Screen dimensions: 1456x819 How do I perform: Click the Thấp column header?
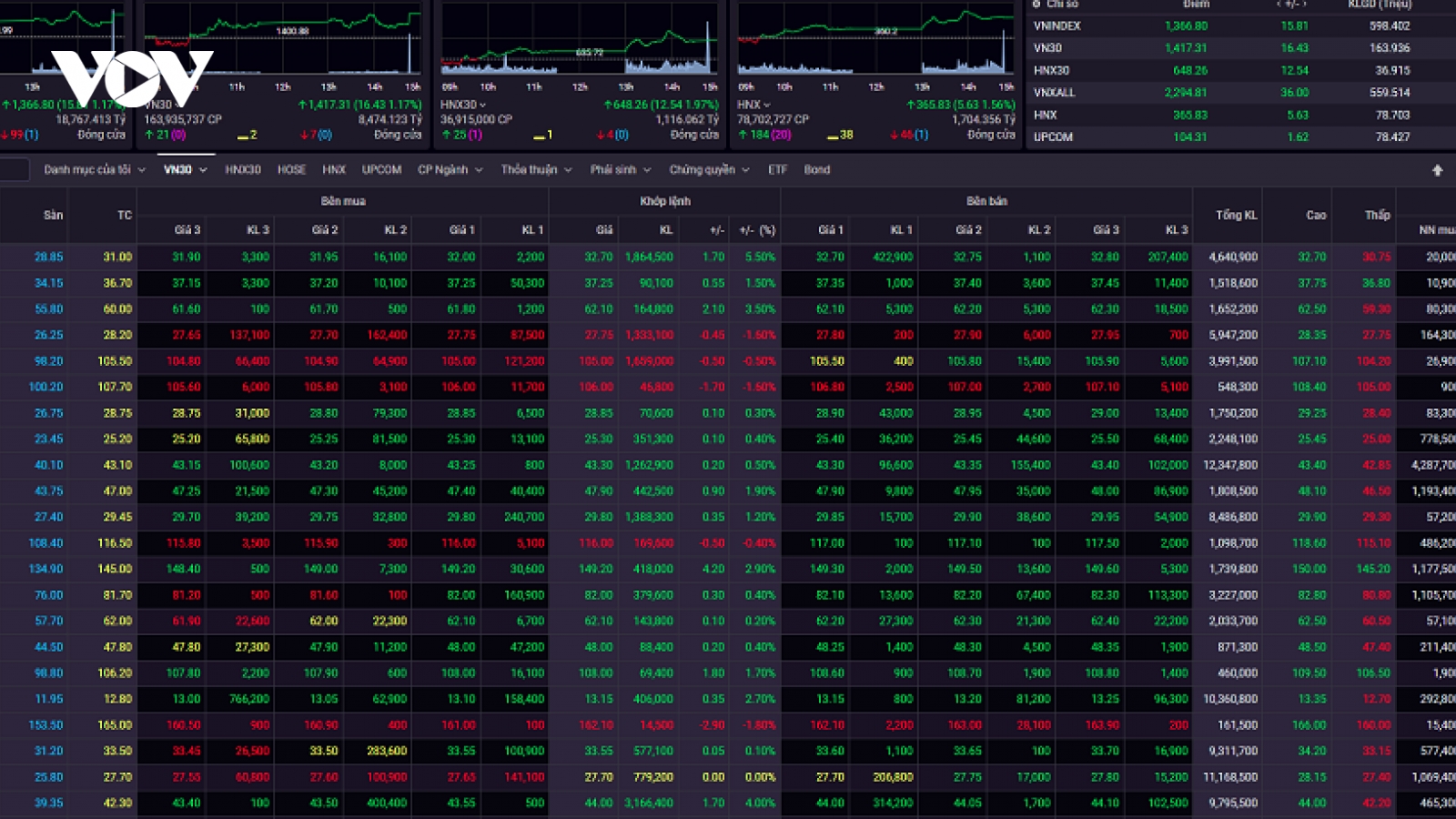pyautogui.click(x=1377, y=216)
